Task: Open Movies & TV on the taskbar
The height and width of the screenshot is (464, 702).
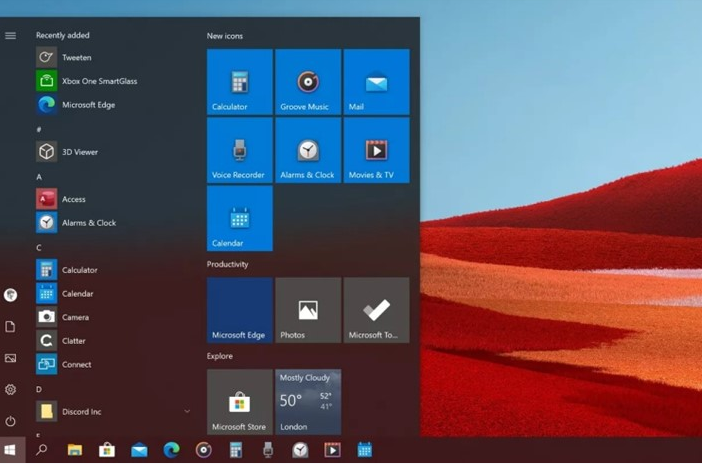Action: (x=332, y=450)
